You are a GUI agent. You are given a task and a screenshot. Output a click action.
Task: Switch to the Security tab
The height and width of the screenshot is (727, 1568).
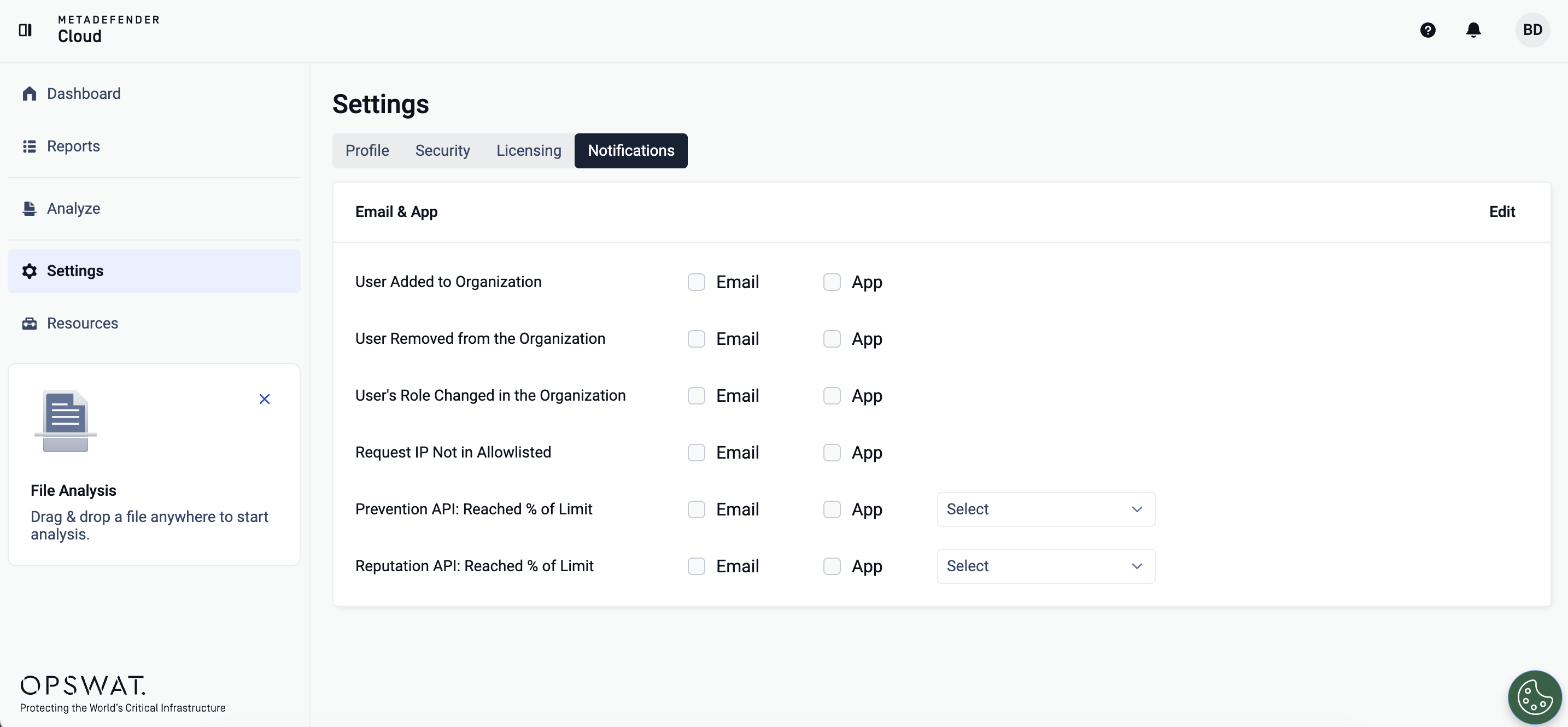point(442,151)
